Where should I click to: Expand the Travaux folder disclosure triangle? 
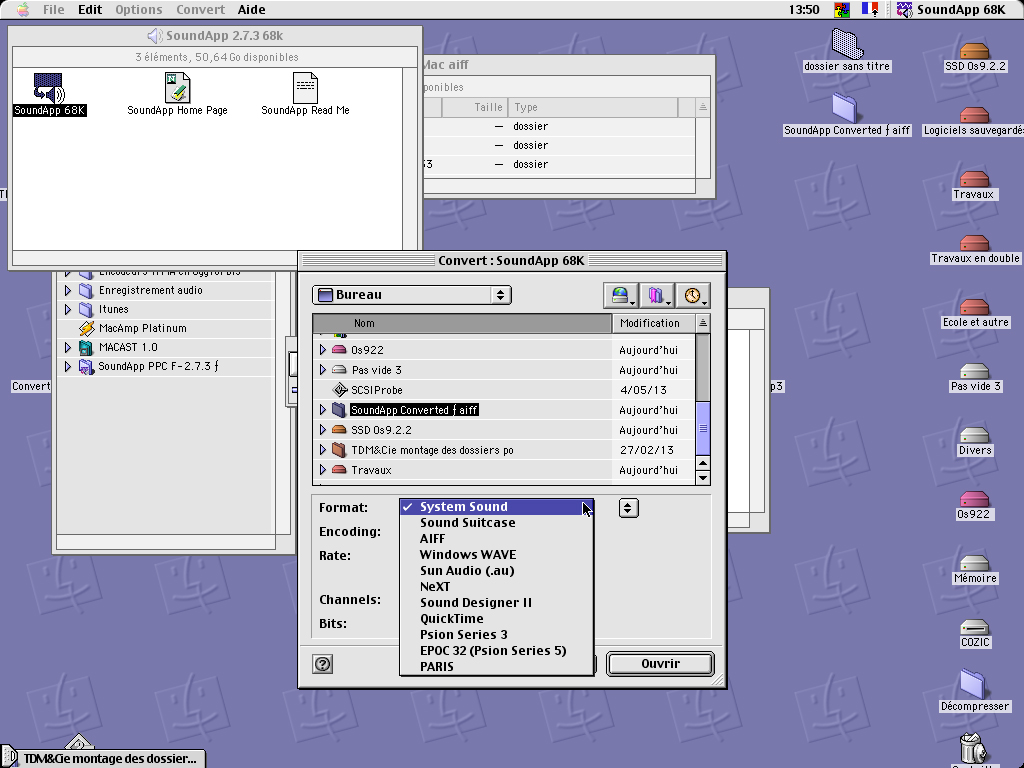click(323, 470)
